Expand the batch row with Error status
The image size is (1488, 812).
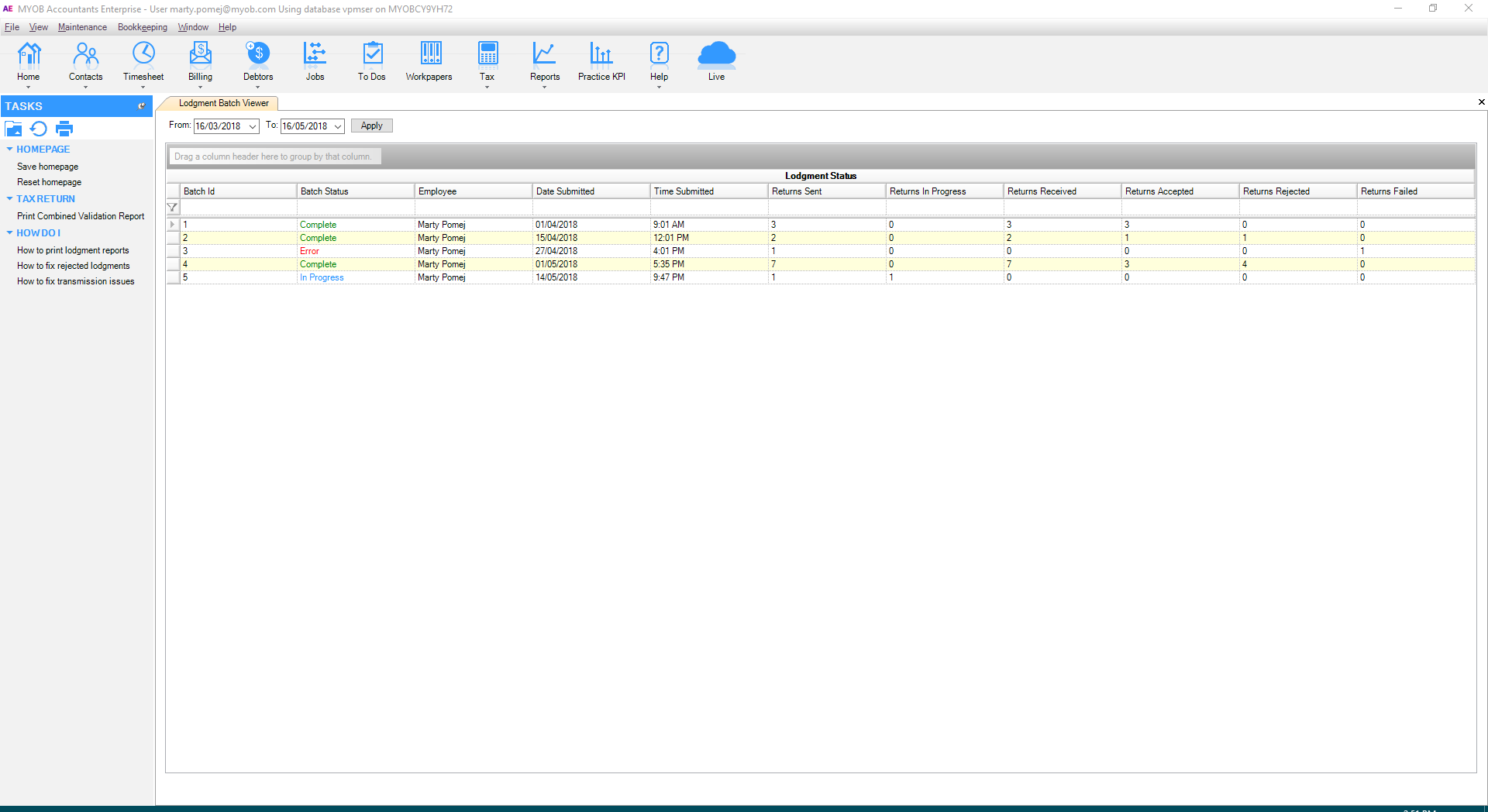(172, 250)
